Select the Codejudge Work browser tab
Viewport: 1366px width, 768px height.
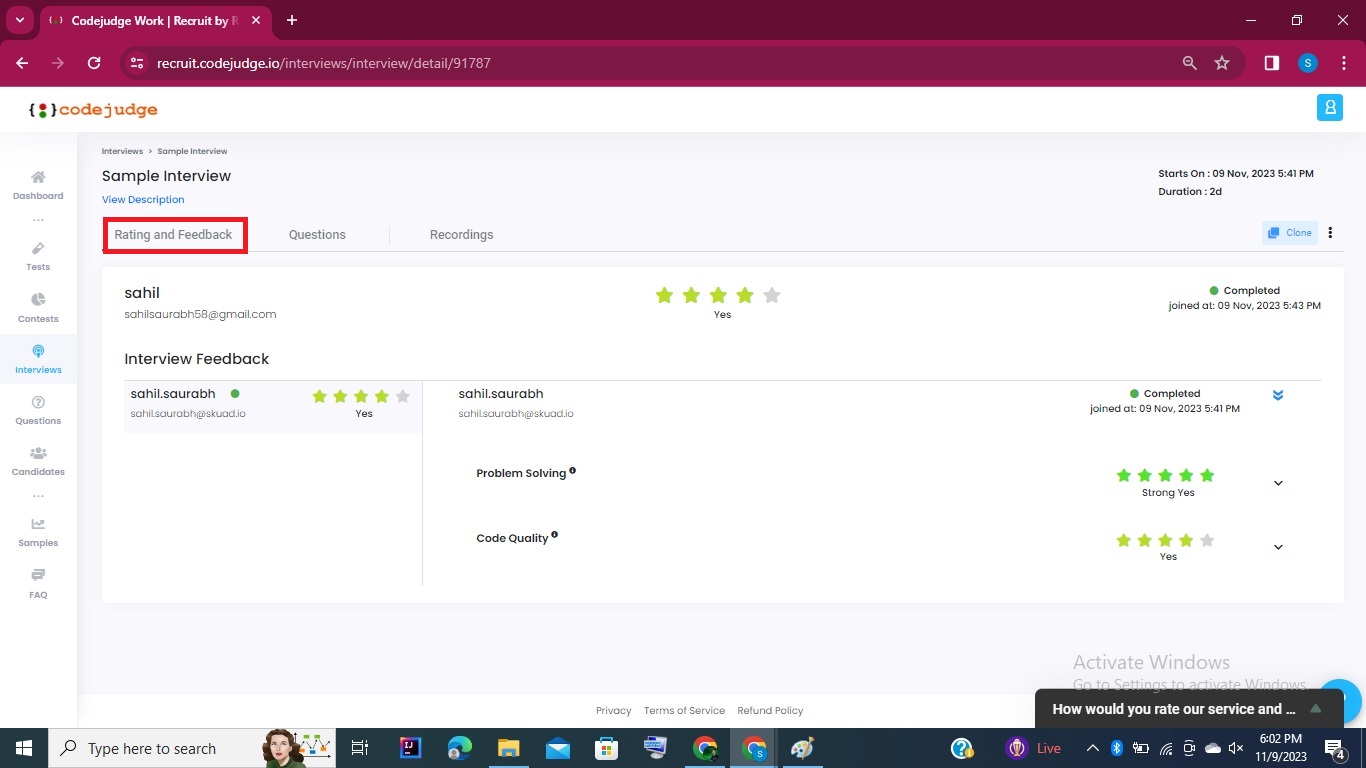(x=153, y=21)
